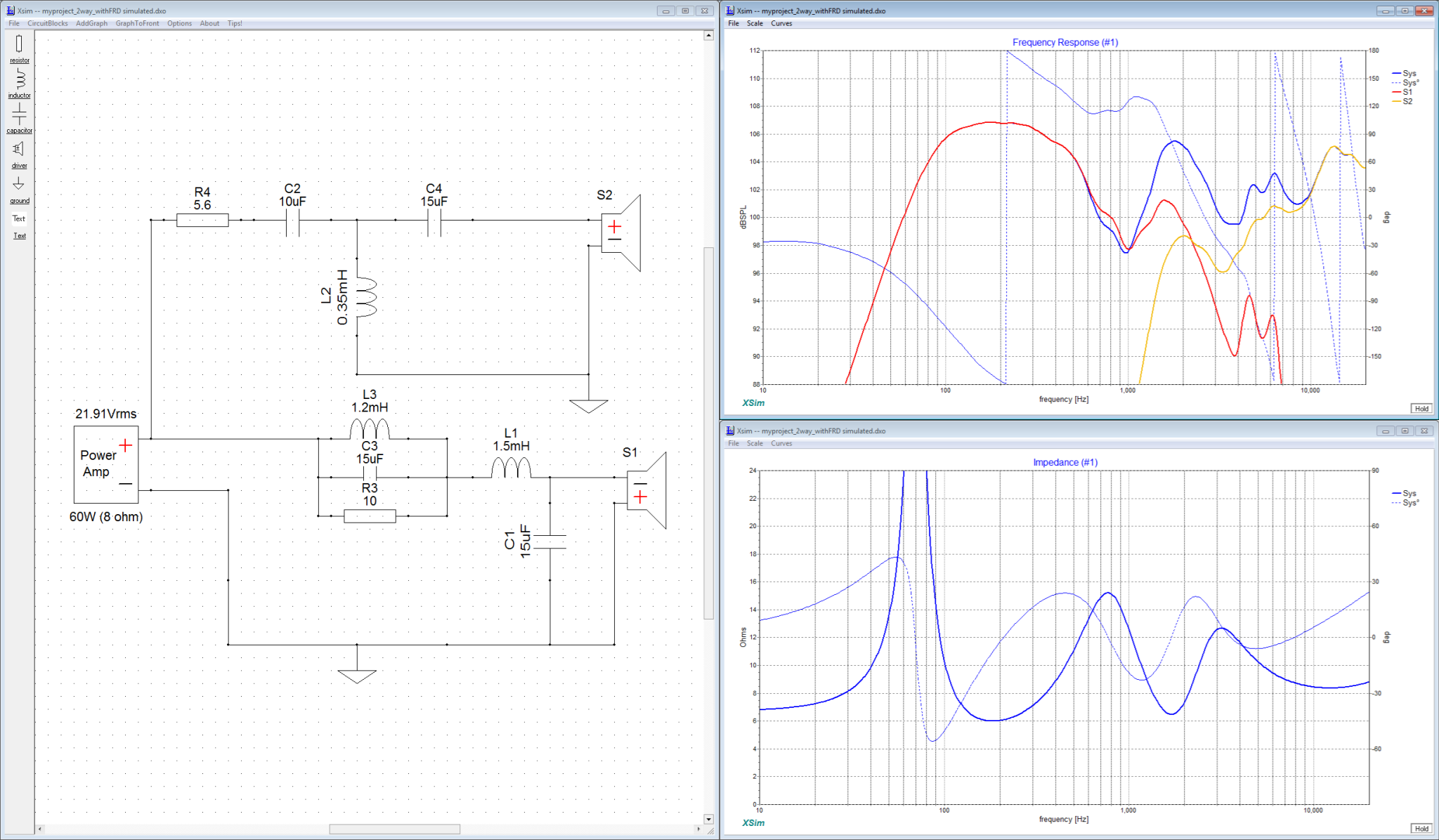Open the GraphToFront menu
This screenshot has height=840, width=1439.
[x=138, y=23]
